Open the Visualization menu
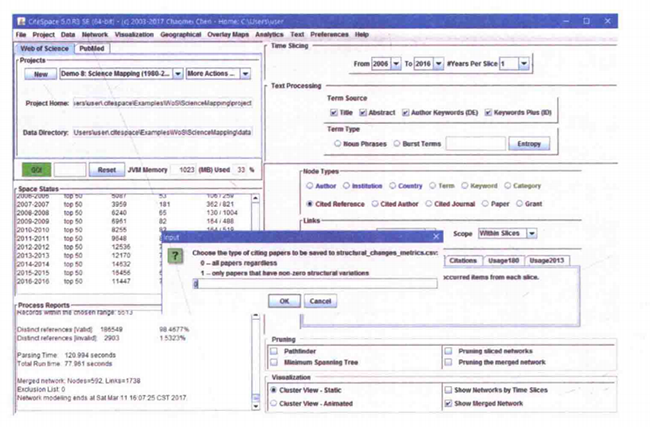 click(x=133, y=34)
